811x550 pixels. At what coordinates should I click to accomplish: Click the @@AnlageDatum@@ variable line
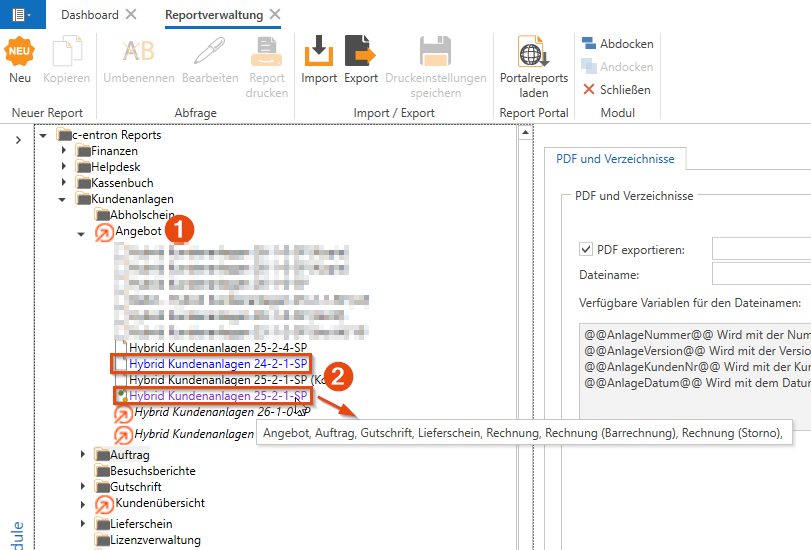click(697, 383)
